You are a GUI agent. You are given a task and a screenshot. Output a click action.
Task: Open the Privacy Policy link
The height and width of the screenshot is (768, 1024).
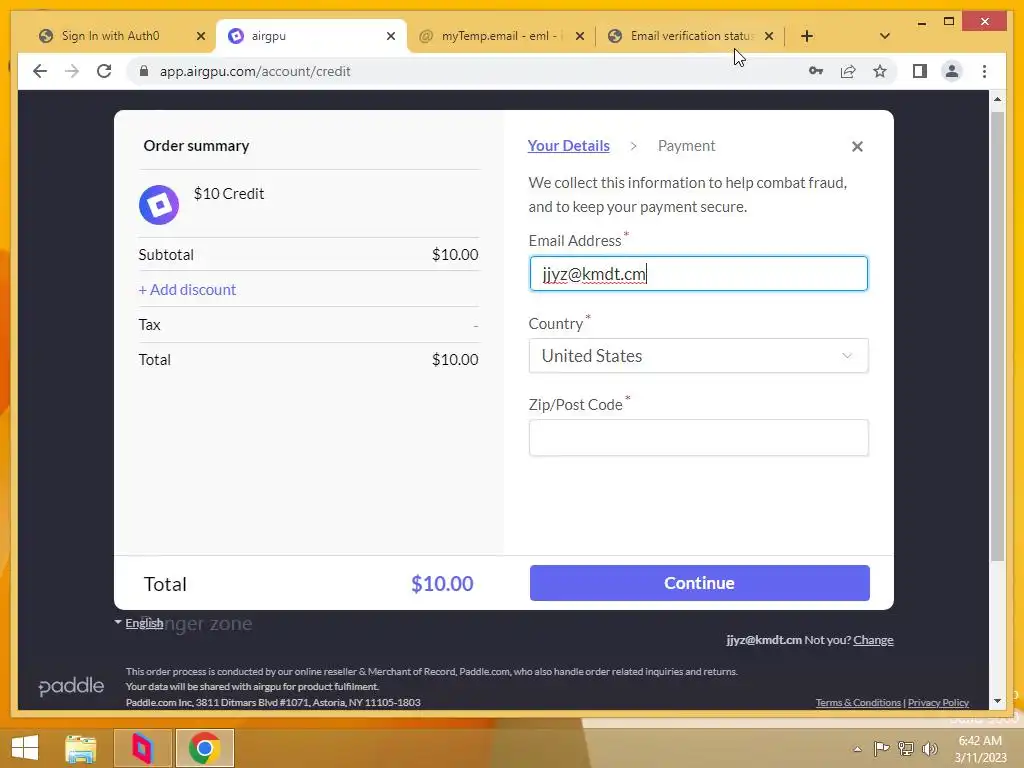[x=938, y=703]
